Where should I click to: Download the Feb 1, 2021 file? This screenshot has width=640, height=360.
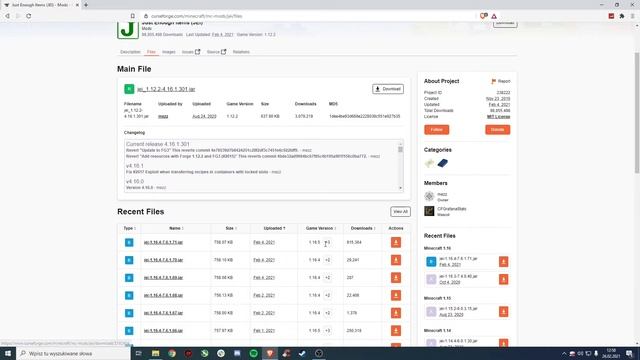click(x=396, y=331)
